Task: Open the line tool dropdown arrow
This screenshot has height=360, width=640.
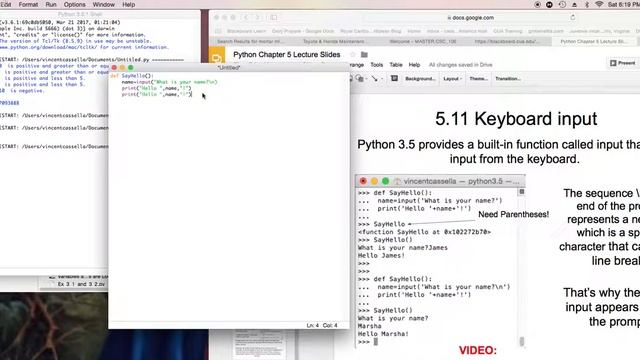Action: tap(381, 79)
